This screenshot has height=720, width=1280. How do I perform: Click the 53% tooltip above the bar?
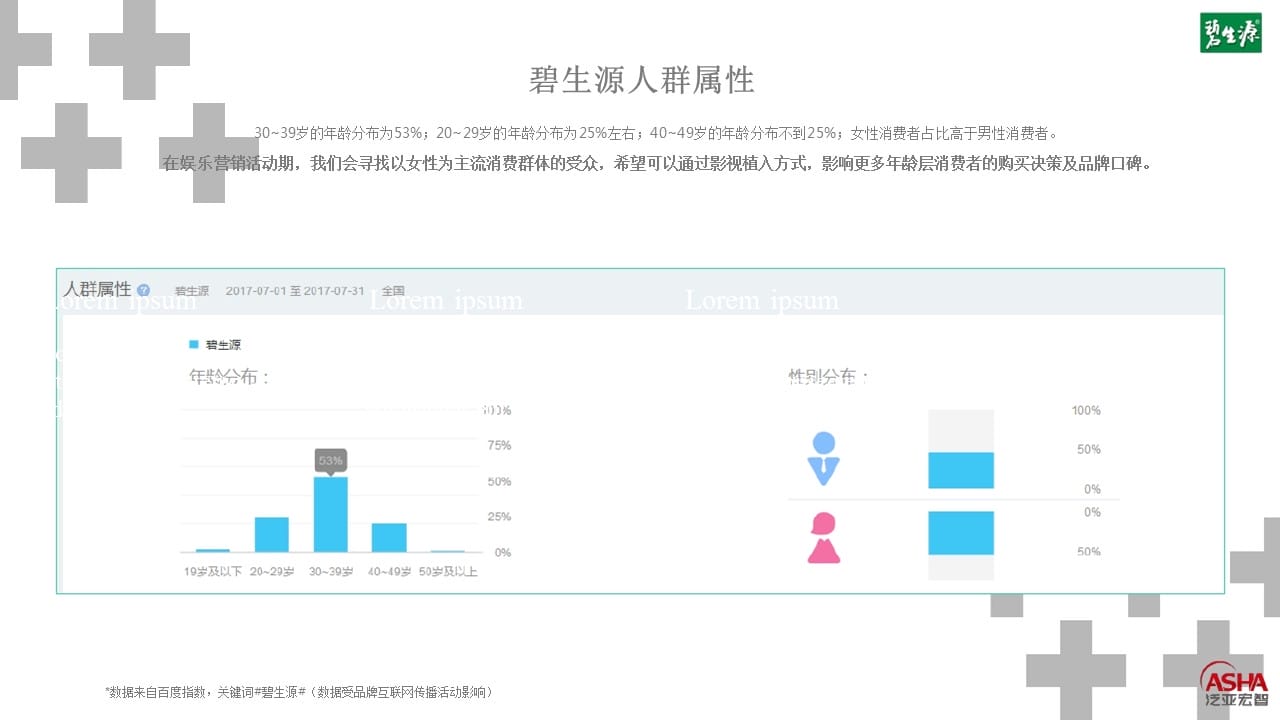coord(331,461)
